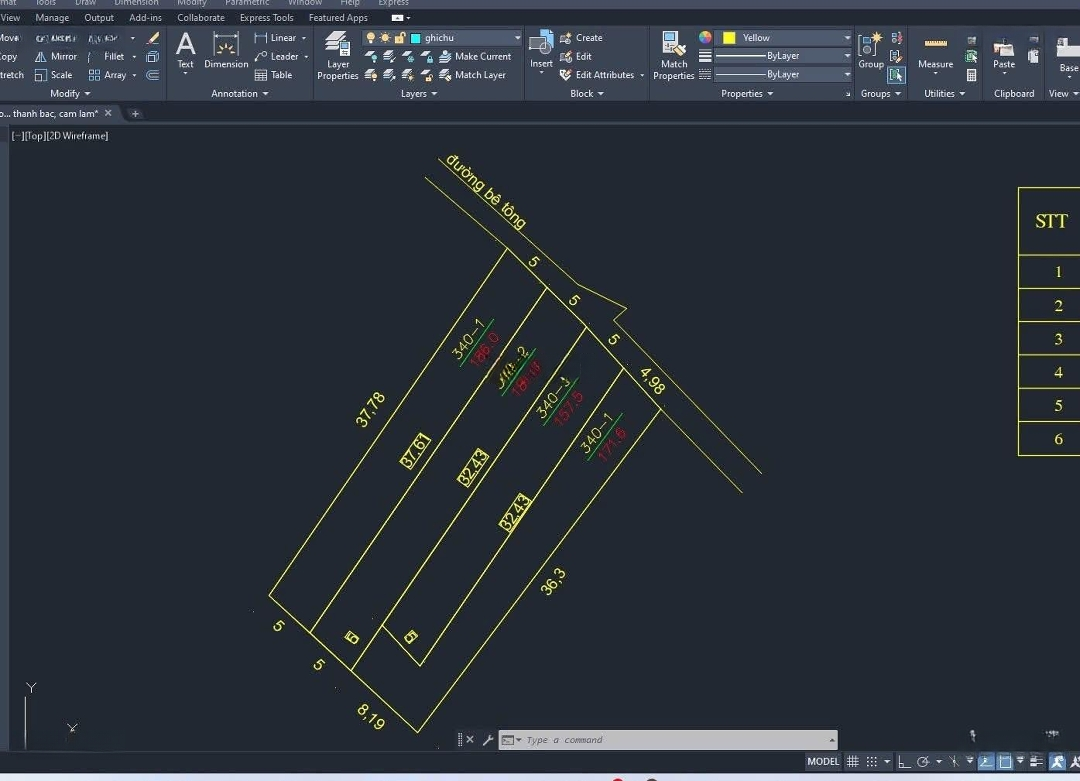This screenshot has width=1080, height=781.
Task: Expand the Annotation panel
Action: coord(240,94)
